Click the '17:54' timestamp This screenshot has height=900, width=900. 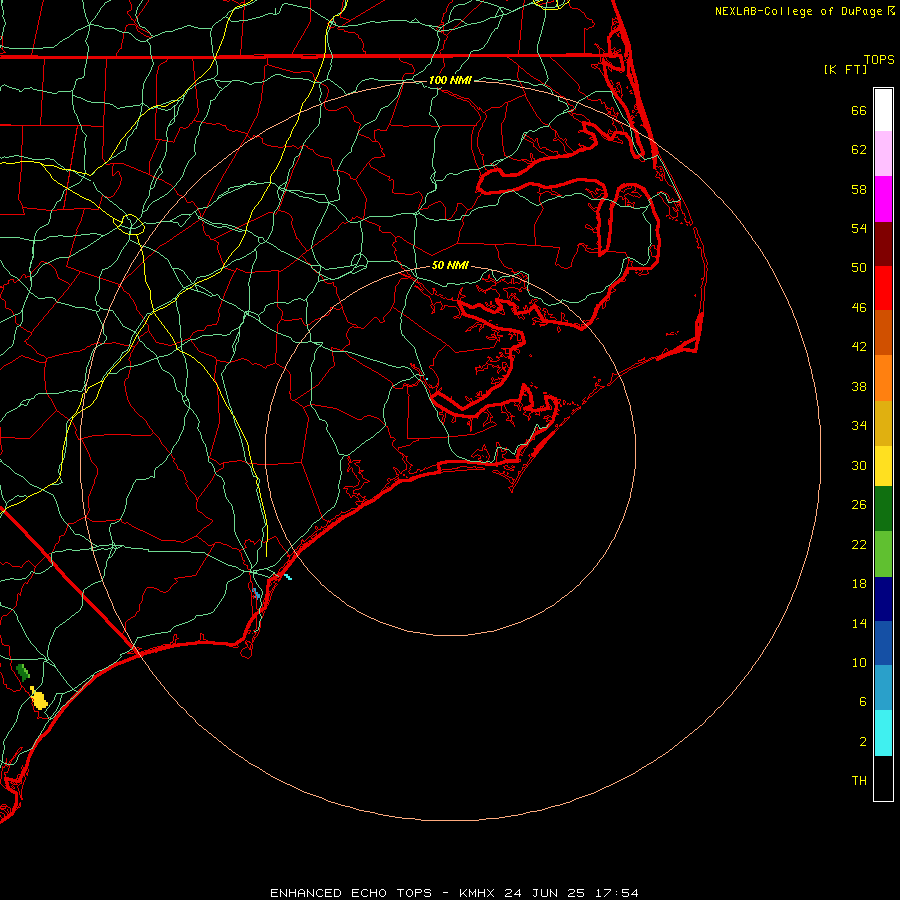pos(615,893)
